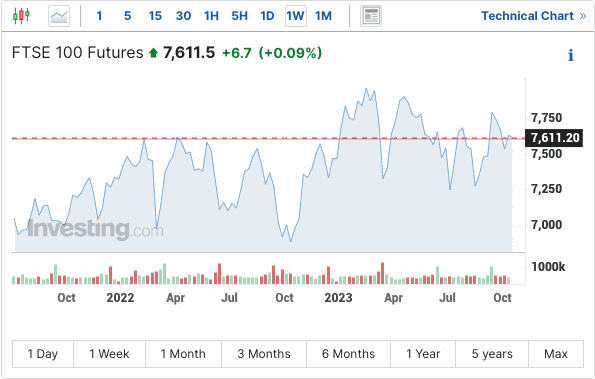Open the Technical Chart link
The height and width of the screenshot is (379, 595).
click(527, 16)
